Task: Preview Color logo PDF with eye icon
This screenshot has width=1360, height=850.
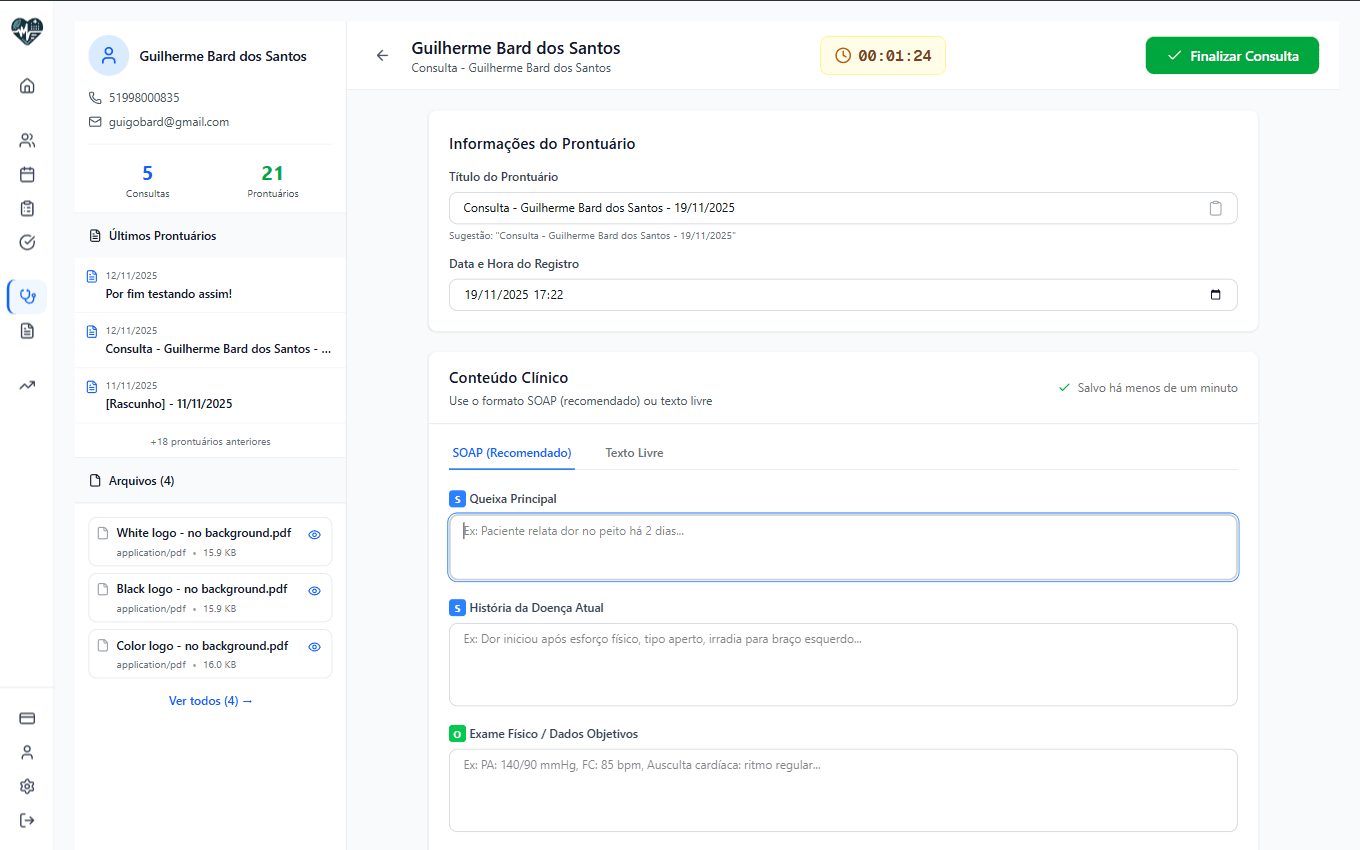Action: [314, 647]
